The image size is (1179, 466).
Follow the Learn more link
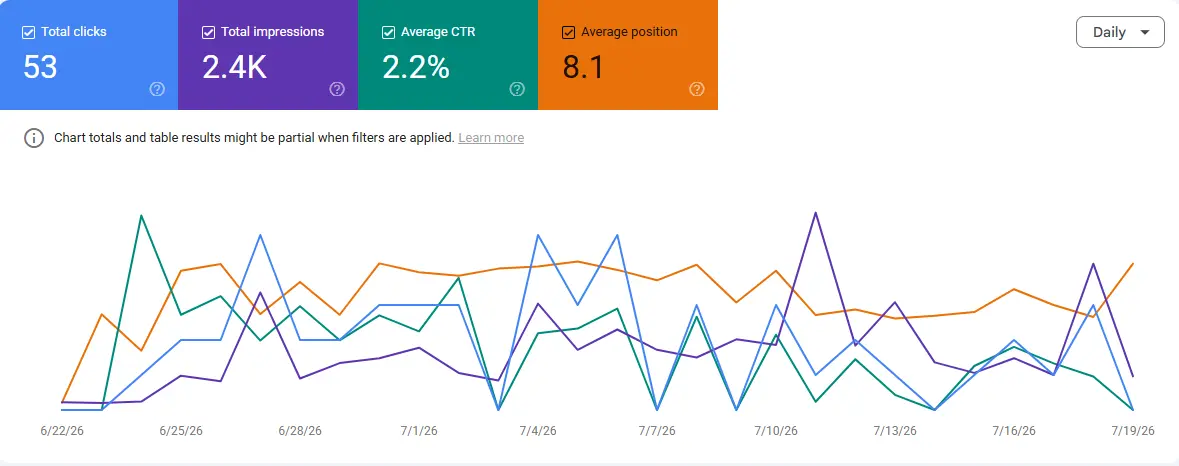tap(491, 138)
